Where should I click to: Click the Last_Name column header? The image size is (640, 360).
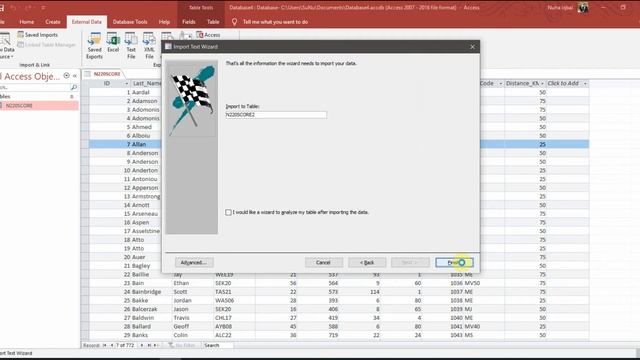coord(146,84)
